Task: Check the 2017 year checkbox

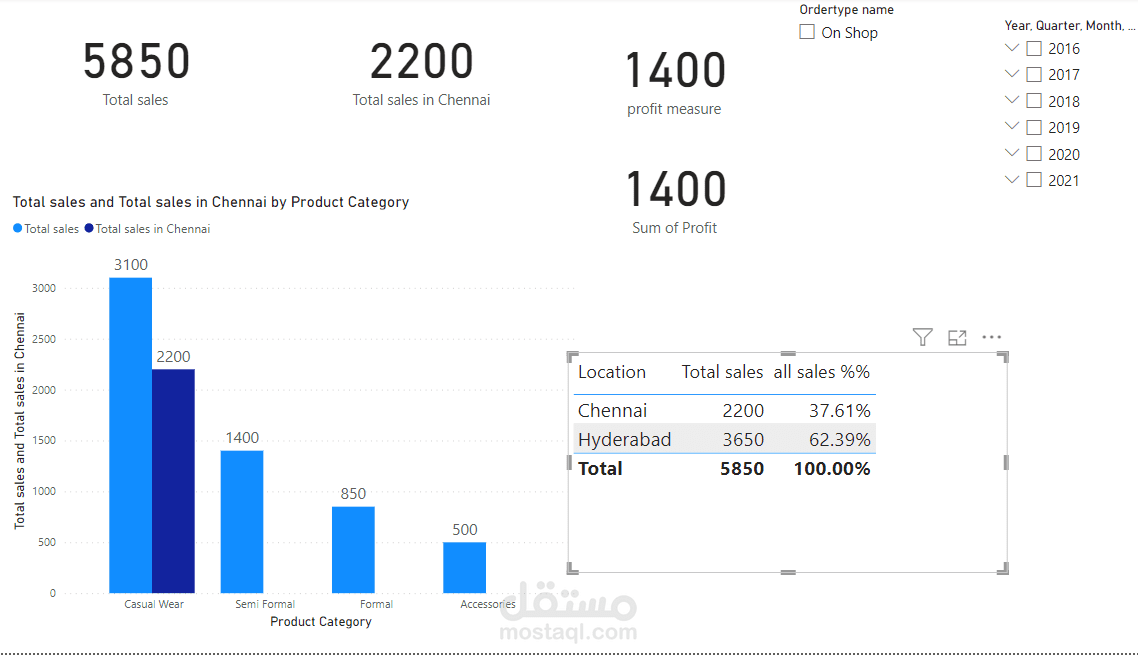Action: click(1034, 73)
